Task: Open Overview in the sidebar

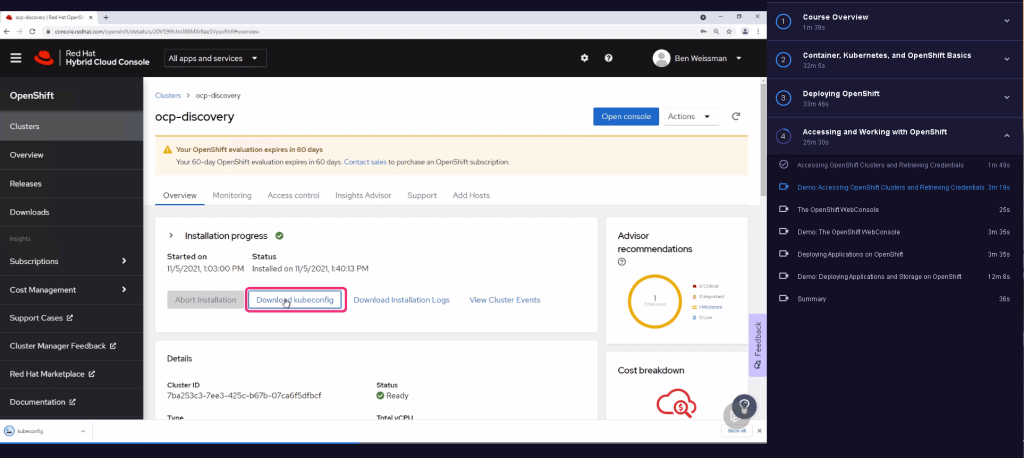Action: click(71, 155)
